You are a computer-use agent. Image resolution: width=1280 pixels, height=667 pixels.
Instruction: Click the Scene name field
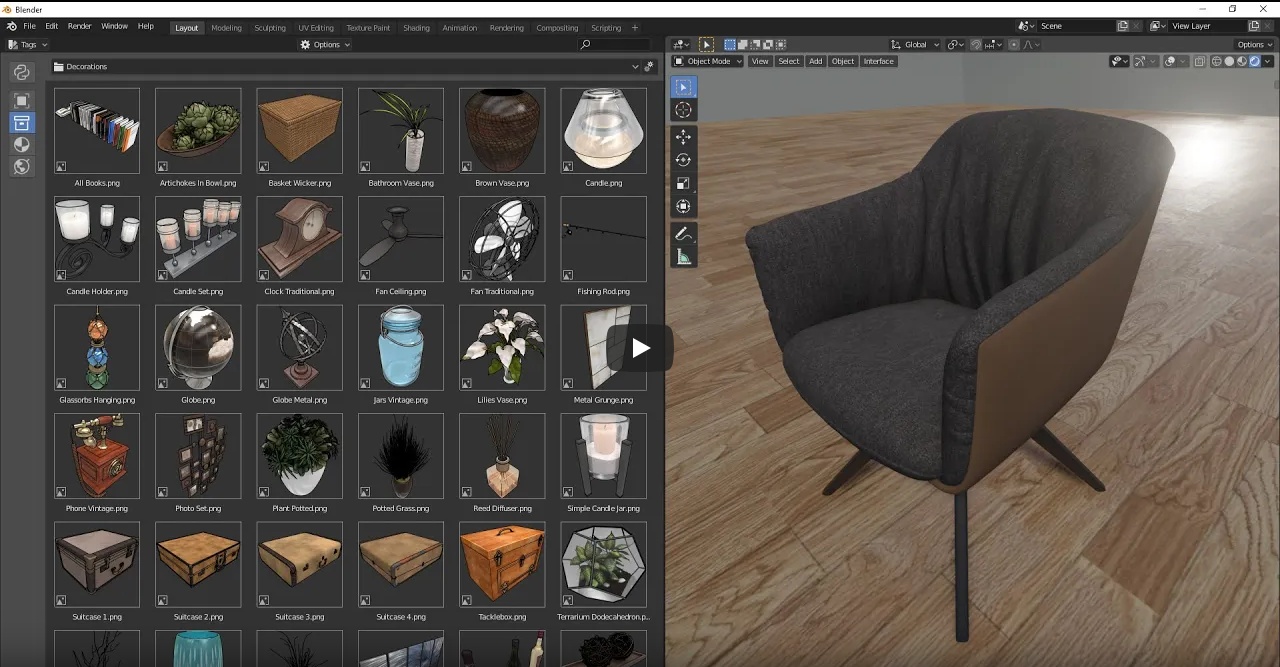1075,26
